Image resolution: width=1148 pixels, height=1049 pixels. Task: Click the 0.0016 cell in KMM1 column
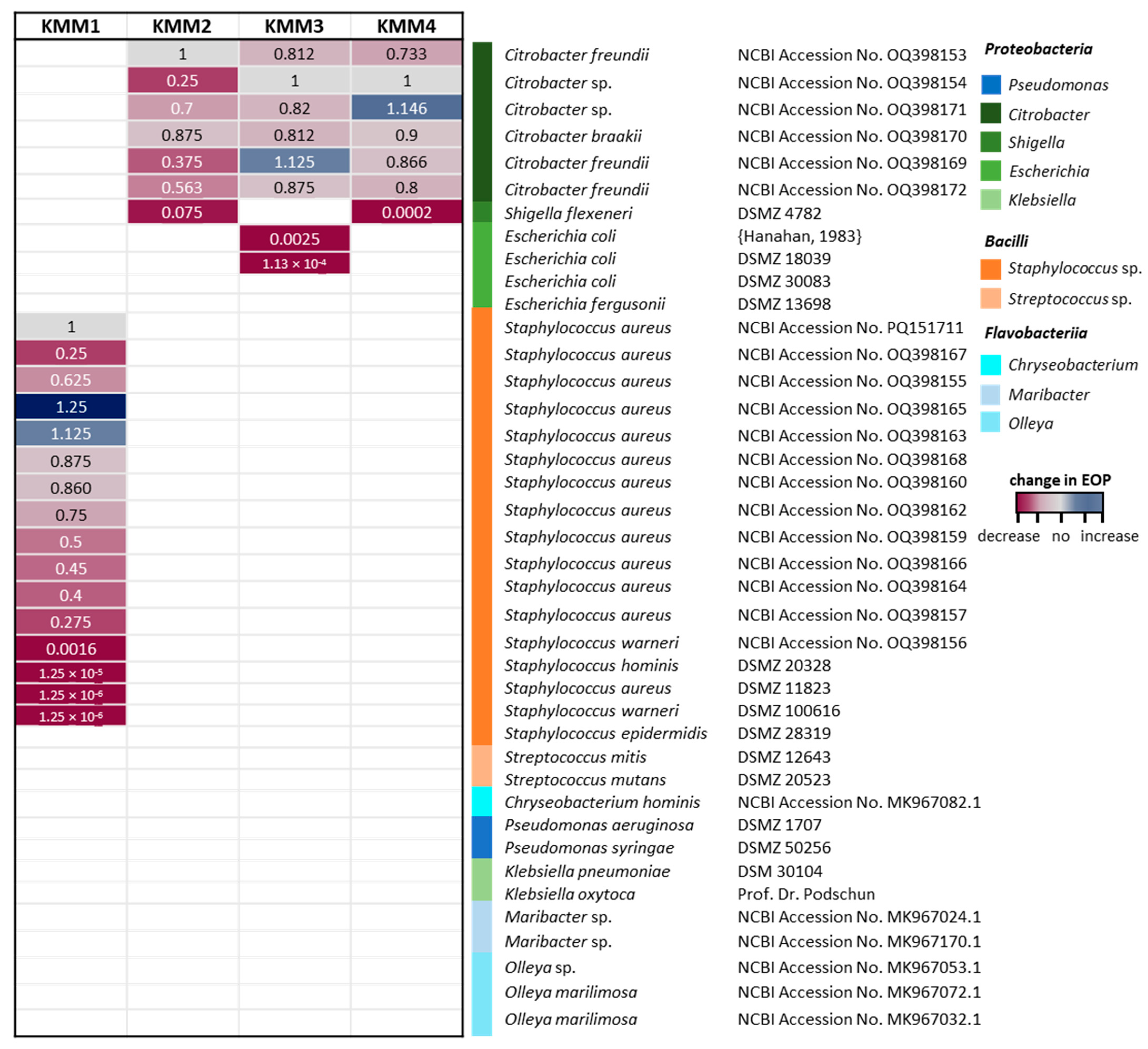(x=71, y=649)
